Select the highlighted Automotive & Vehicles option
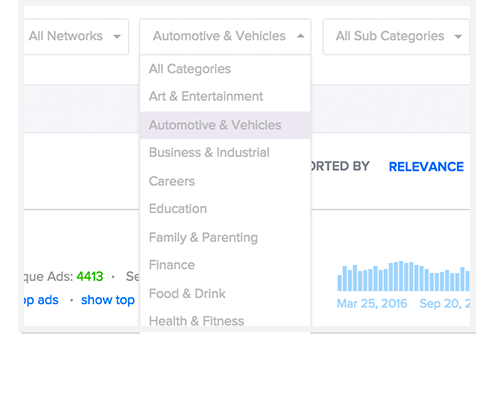 pyautogui.click(x=225, y=125)
